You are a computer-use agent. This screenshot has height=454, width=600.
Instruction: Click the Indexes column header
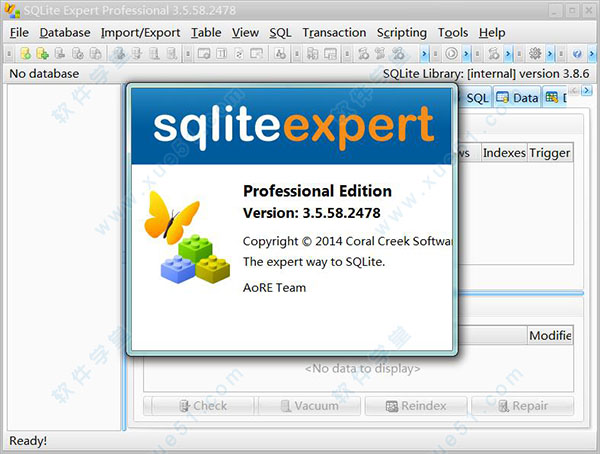[504, 153]
